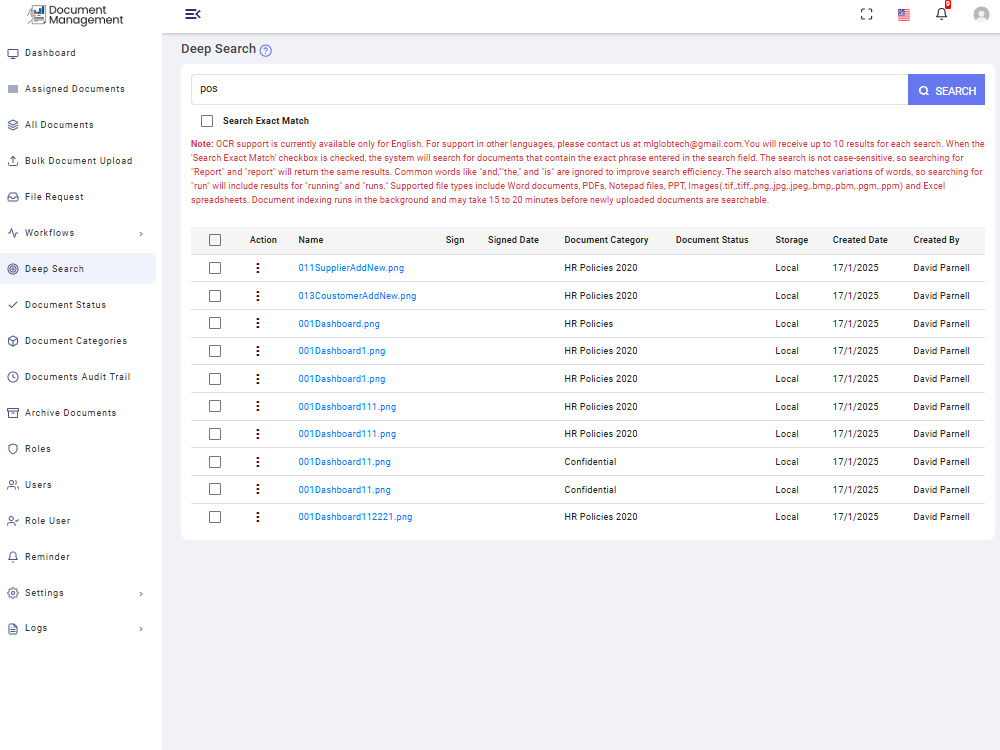This screenshot has height=750, width=1000.
Task: Open action menu for 013CoustomerAddNew.png
Action: pyautogui.click(x=258, y=296)
